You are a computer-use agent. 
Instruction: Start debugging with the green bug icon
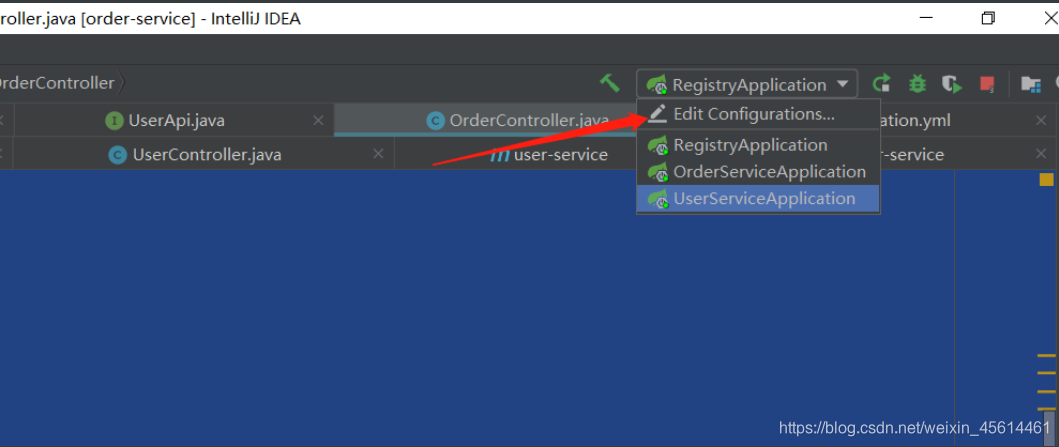point(917,84)
